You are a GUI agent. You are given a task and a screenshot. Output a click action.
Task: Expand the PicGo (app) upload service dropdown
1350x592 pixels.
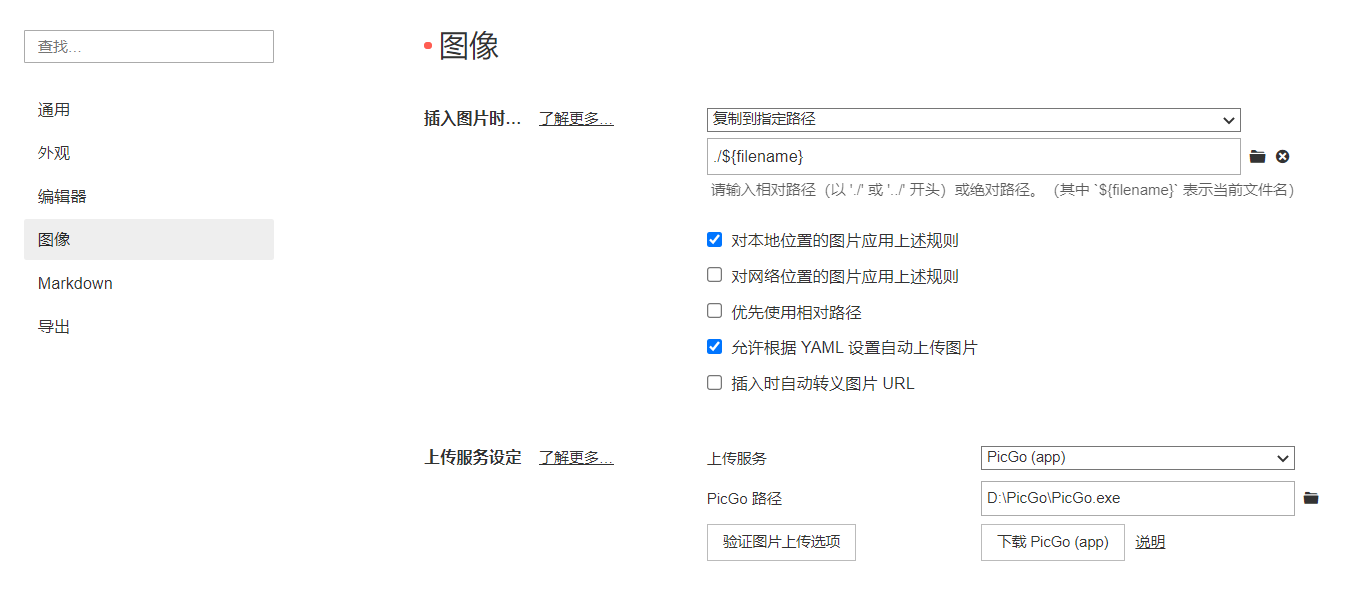point(1137,458)
